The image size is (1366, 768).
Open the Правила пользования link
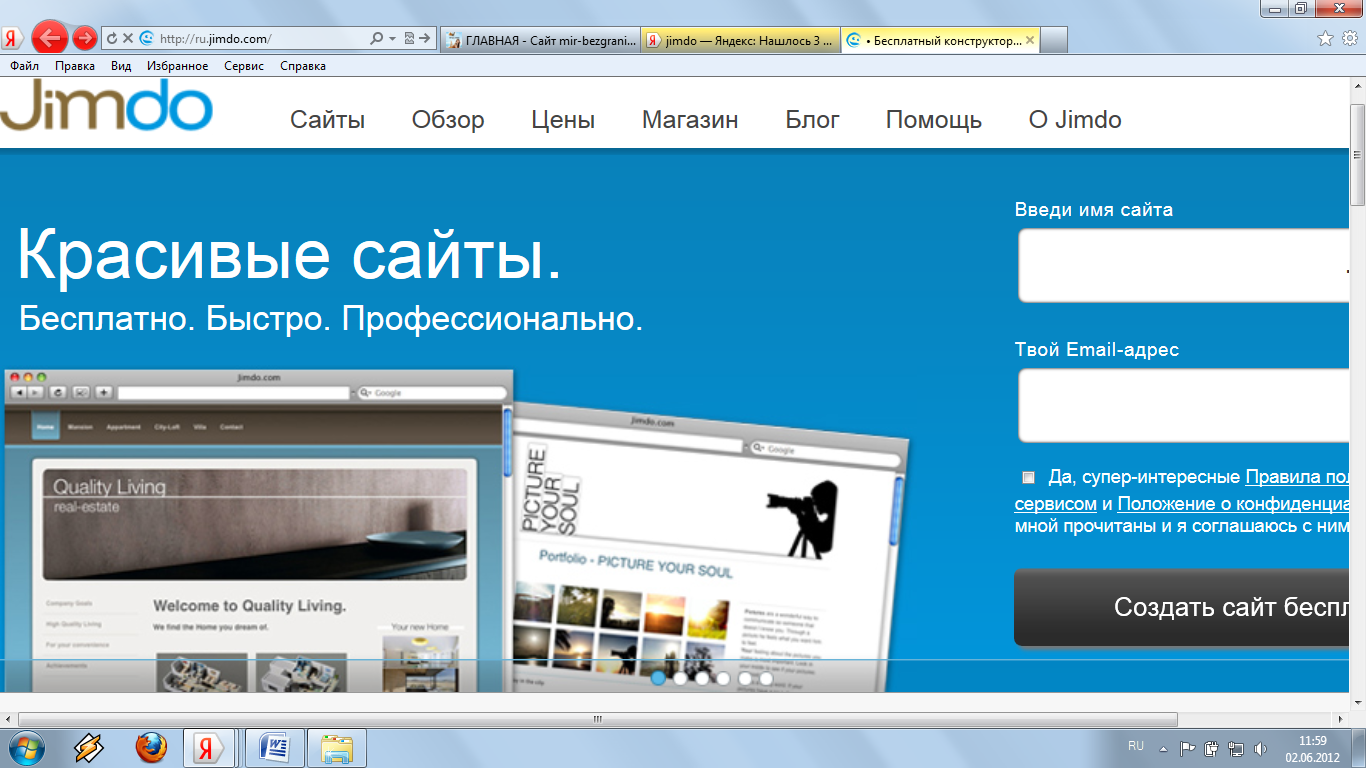1297,477
